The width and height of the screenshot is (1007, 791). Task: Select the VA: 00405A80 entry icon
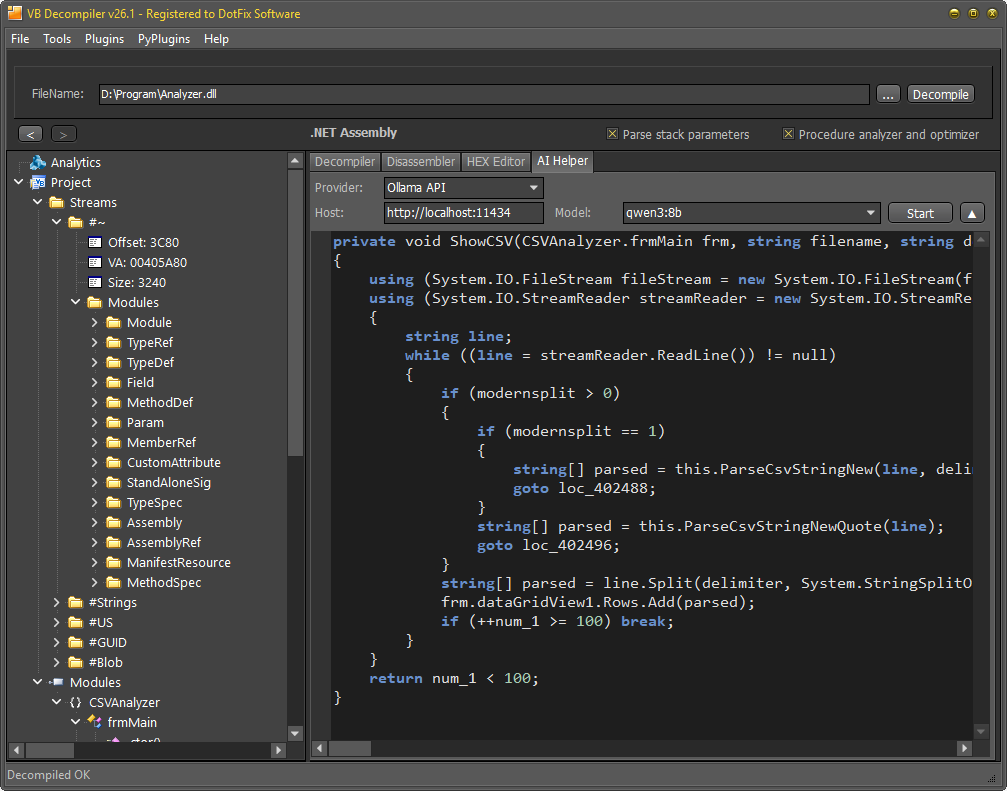click(95, 263)
